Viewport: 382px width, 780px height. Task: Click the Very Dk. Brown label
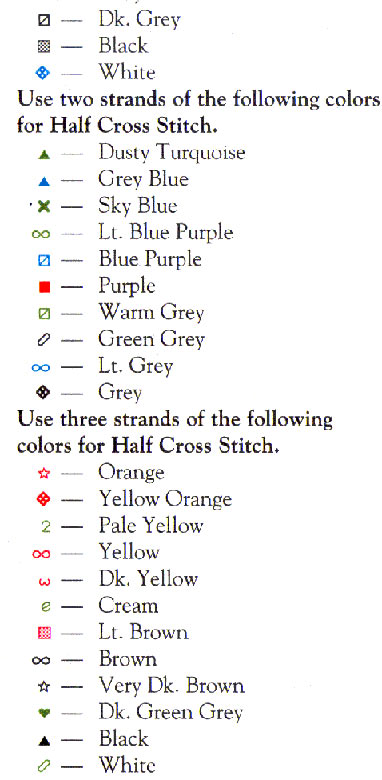[172, 686]
